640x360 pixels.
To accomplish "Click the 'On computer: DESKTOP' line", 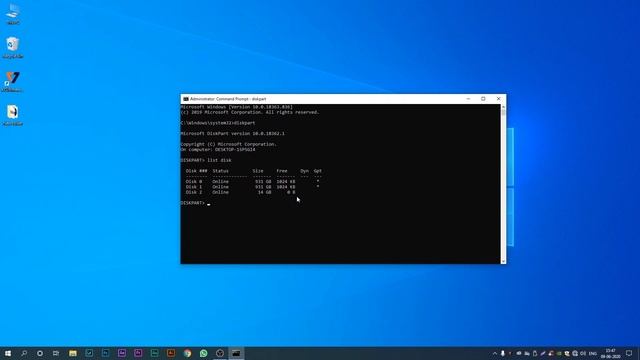I will (218, 150).
